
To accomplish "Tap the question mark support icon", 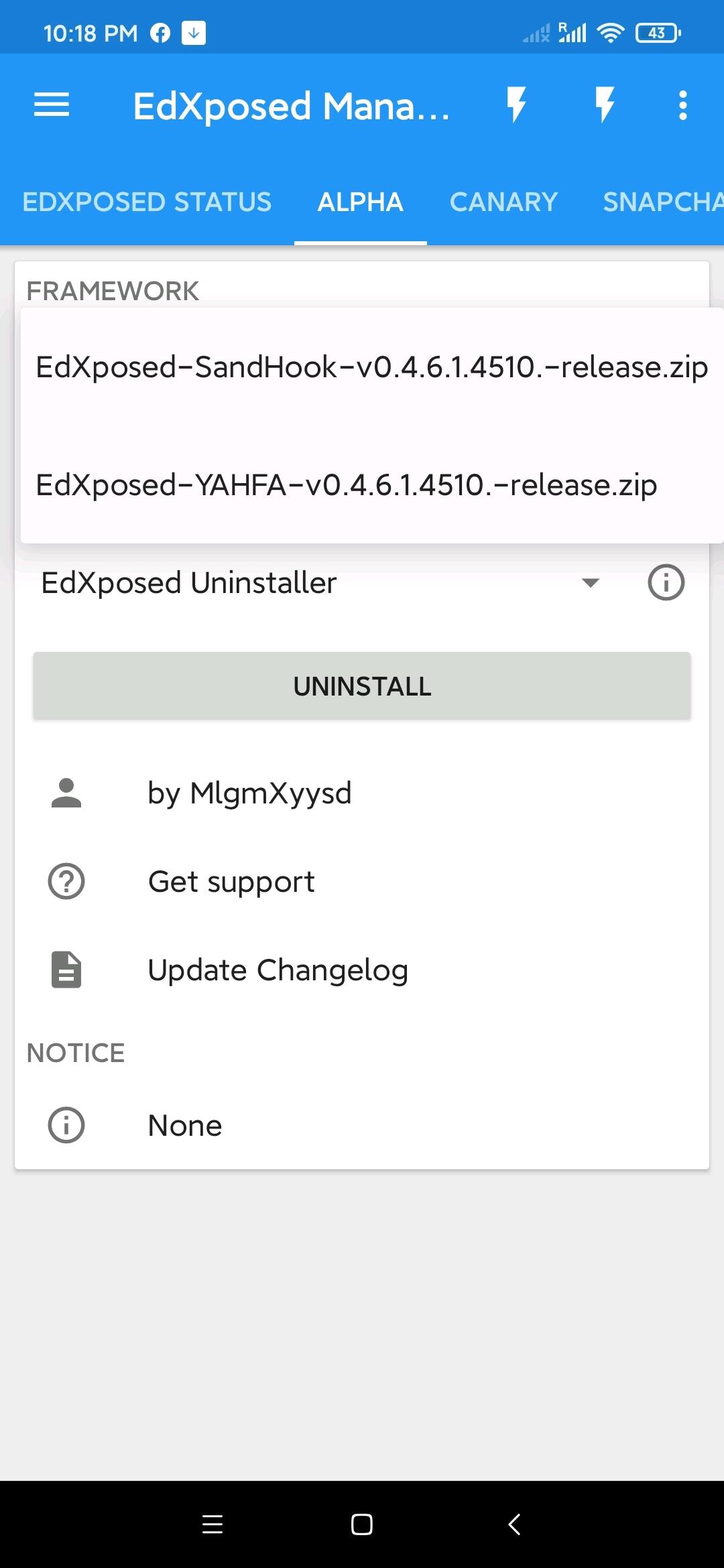I will click(x=66, y=881).
